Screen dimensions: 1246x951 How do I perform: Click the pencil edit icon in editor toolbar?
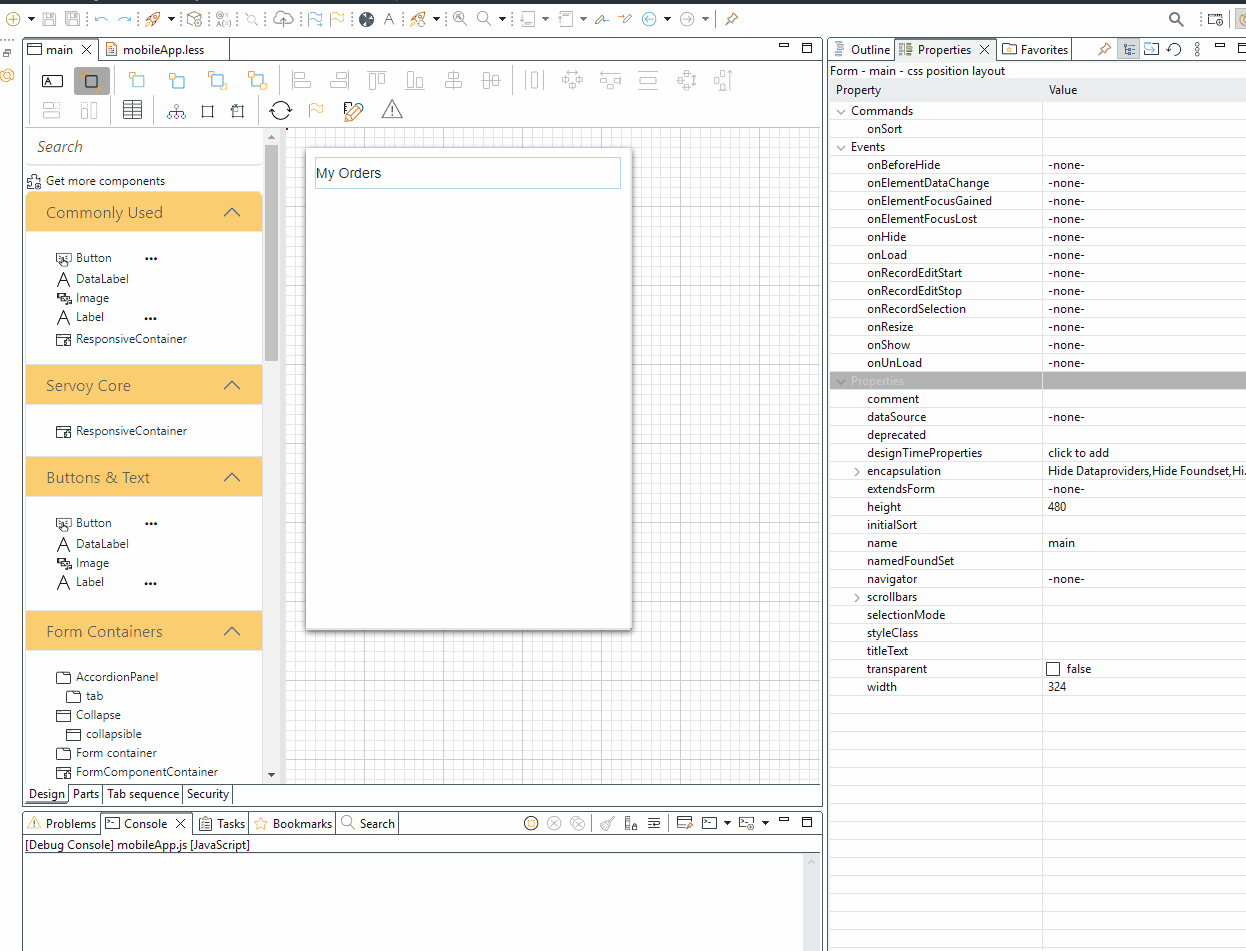(x=352, y=110)
